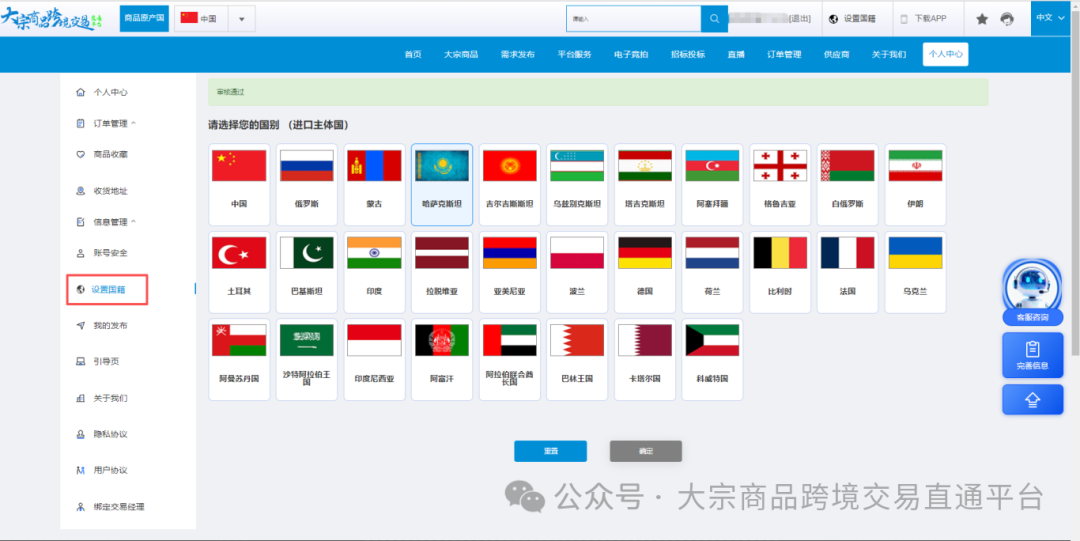Click the 客服咨询 robot assistant icon
Image resolution: width=1080 pixels, height=541 pixels.
(x=1032, y=286)
